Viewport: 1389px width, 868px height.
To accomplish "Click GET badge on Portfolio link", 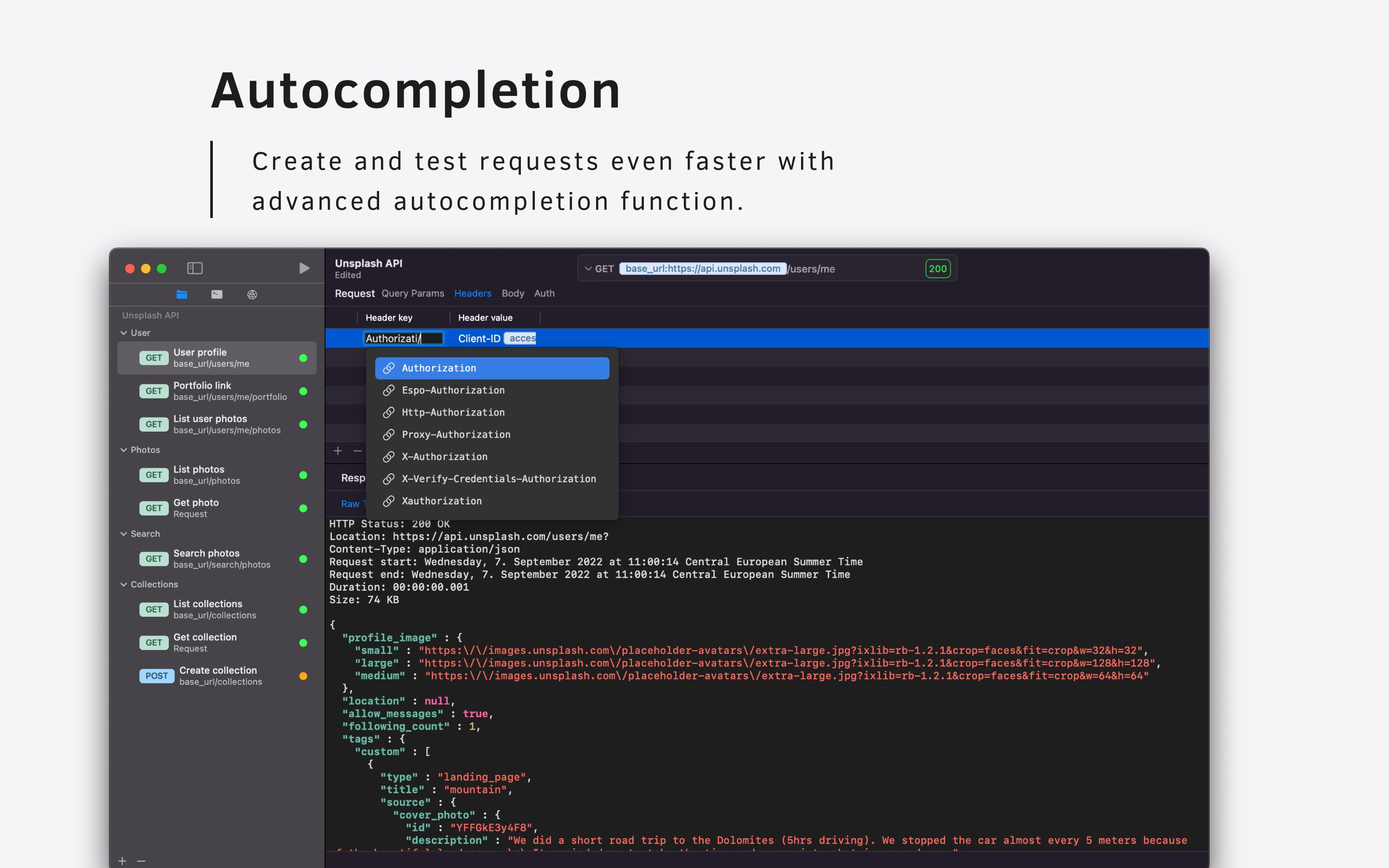I will click(x=153, y=392).
